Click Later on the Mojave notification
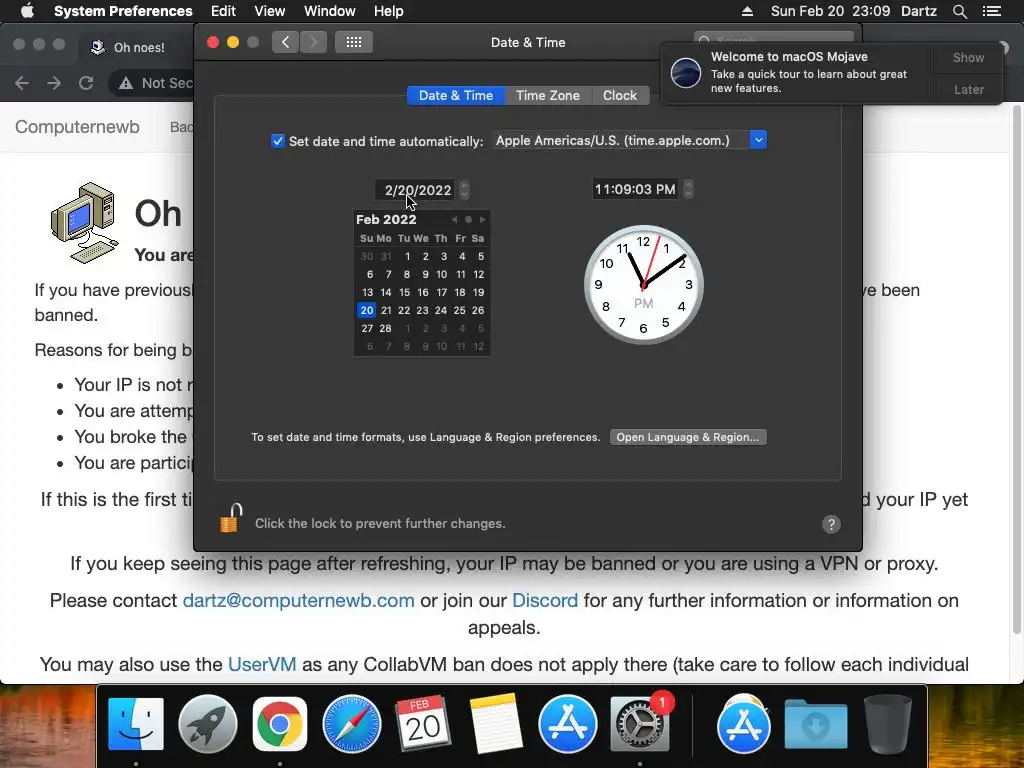This screenshot has width=1024, height=768. click(x=968, y=89)
